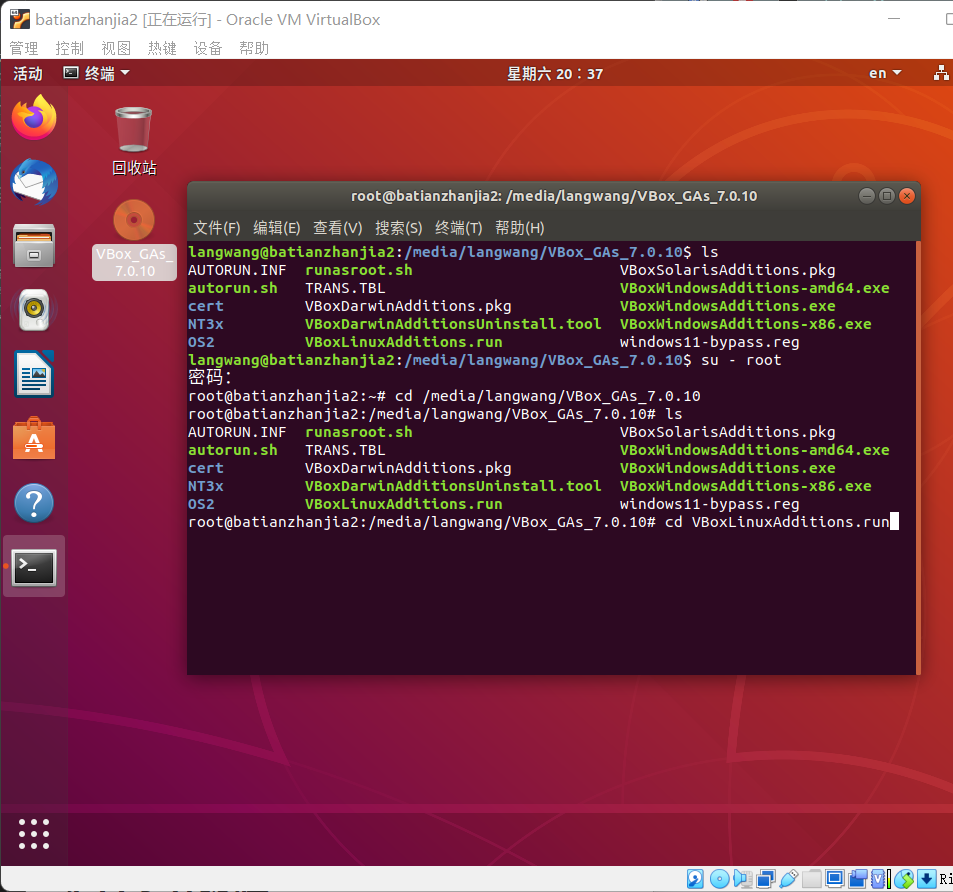The height and width of the screenshot is (892, 953).
Task: Click VirtualBox display status icon
Action: click(x=835, y=879)
